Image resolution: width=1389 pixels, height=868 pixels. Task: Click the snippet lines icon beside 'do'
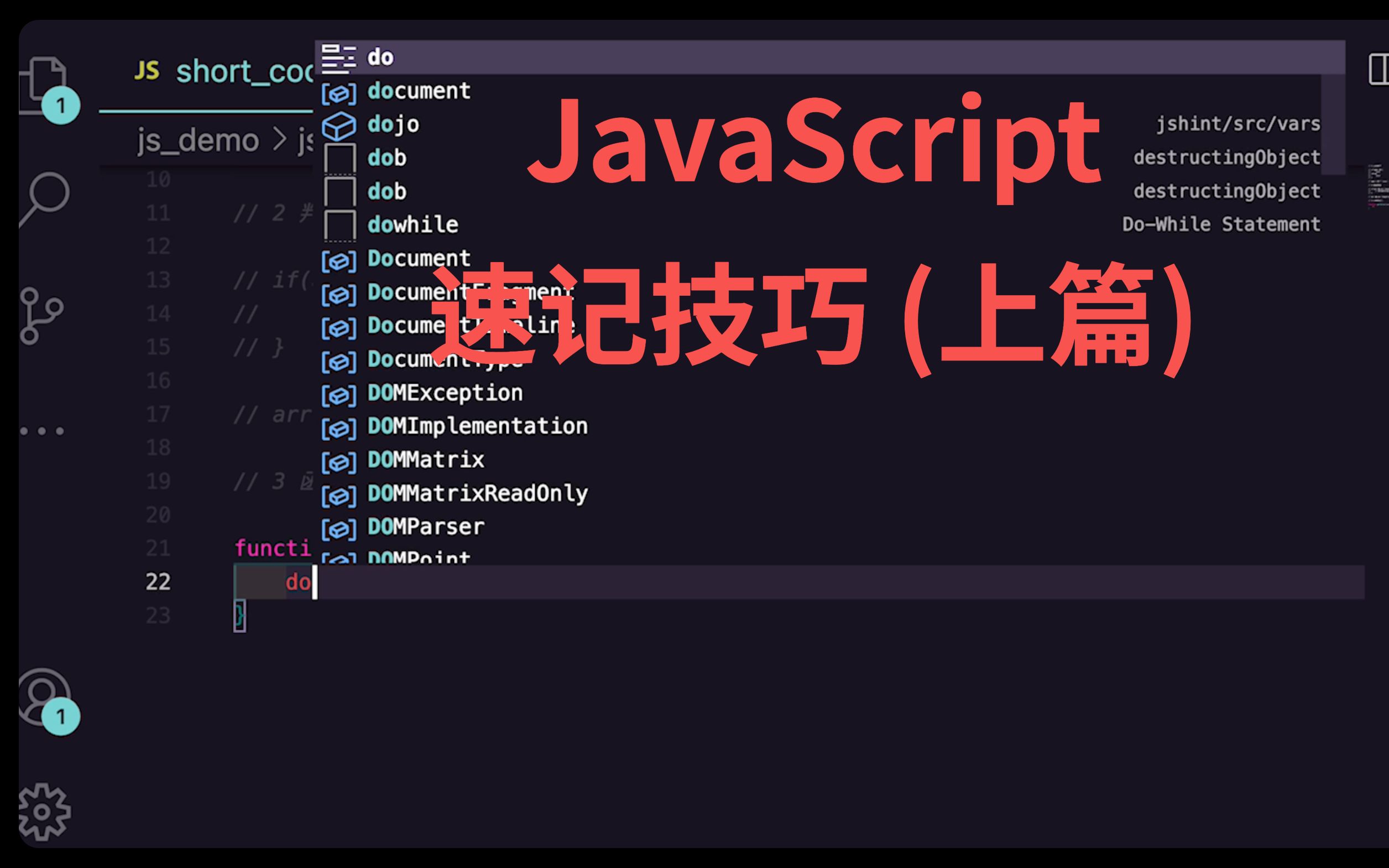pyautogui.click(x=338, y=59)
